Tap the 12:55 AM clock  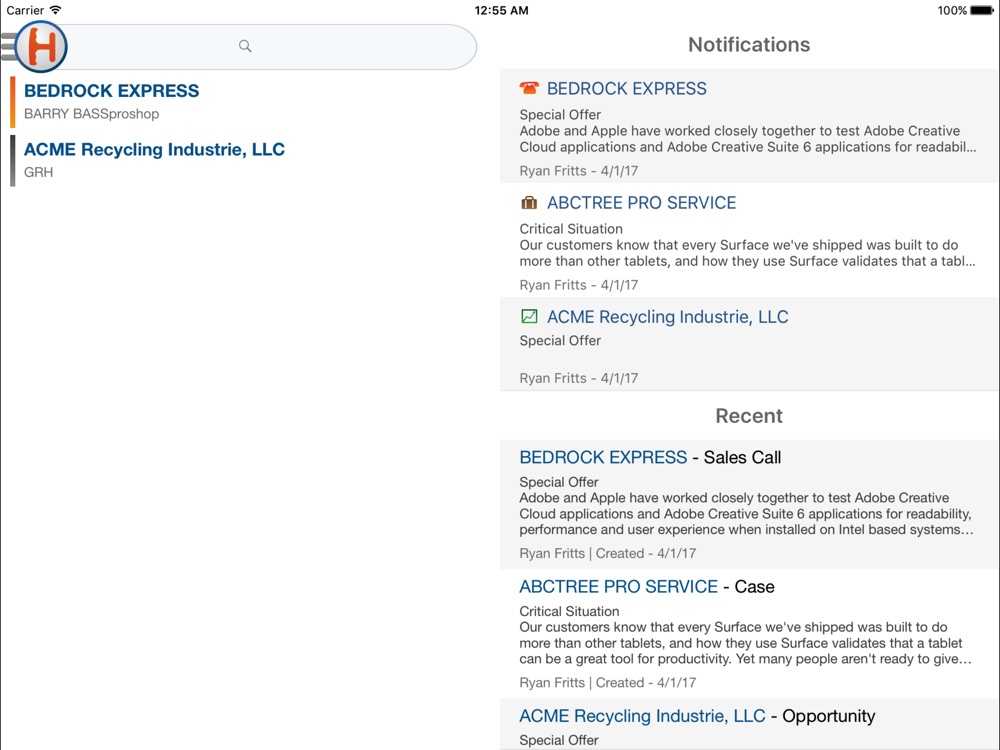tap(501, 10)
